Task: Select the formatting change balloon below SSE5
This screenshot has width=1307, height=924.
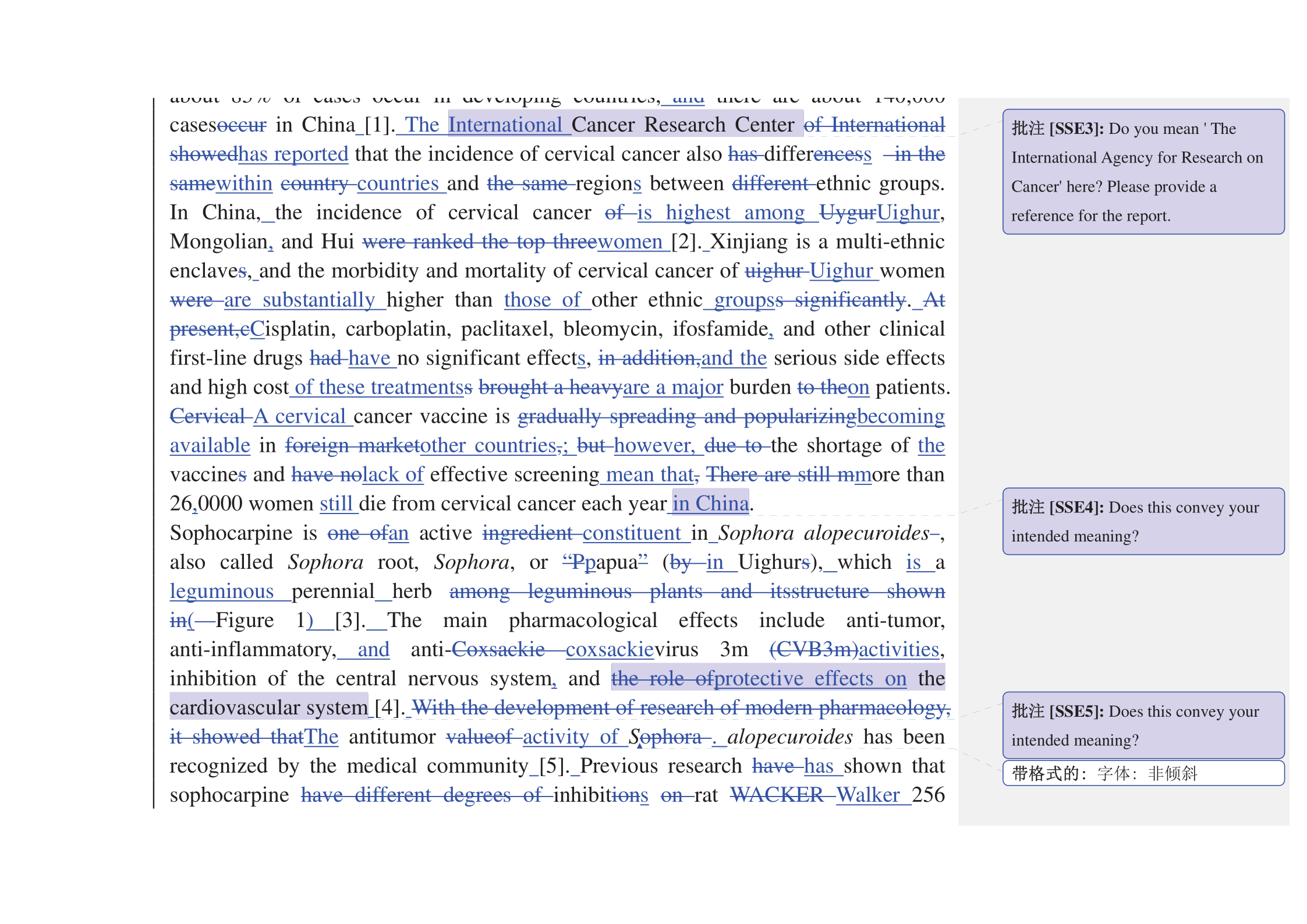Action: point(1142,773)
